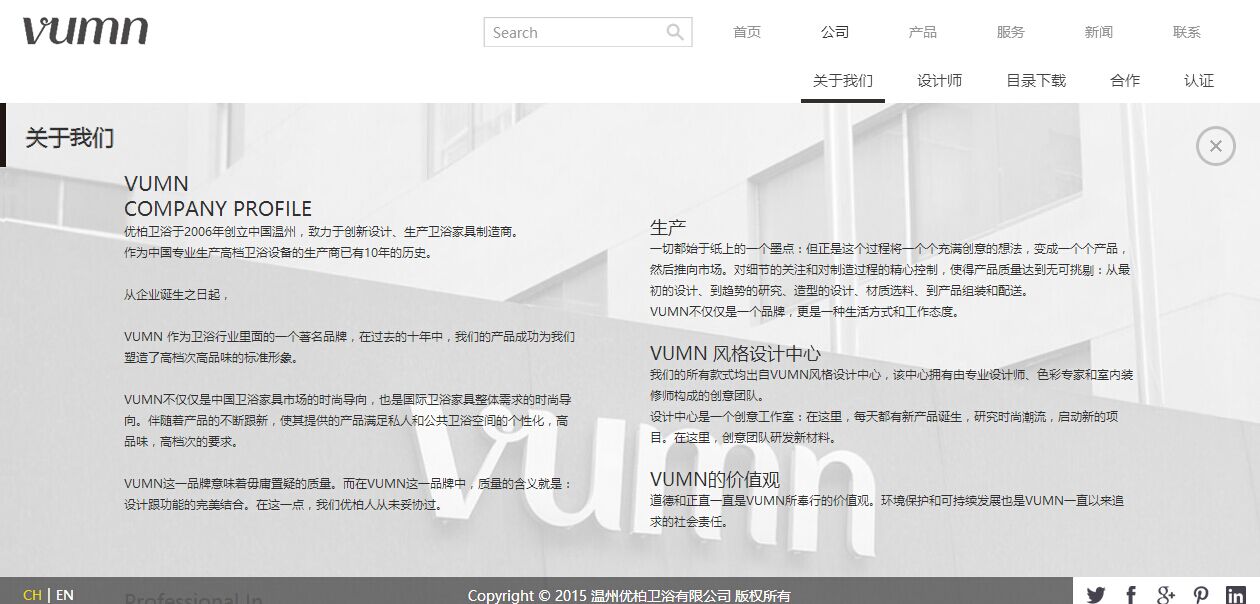Viewport: 1260px width, 604px height.
Task: Switch language to CH
Action: [32, 595]
